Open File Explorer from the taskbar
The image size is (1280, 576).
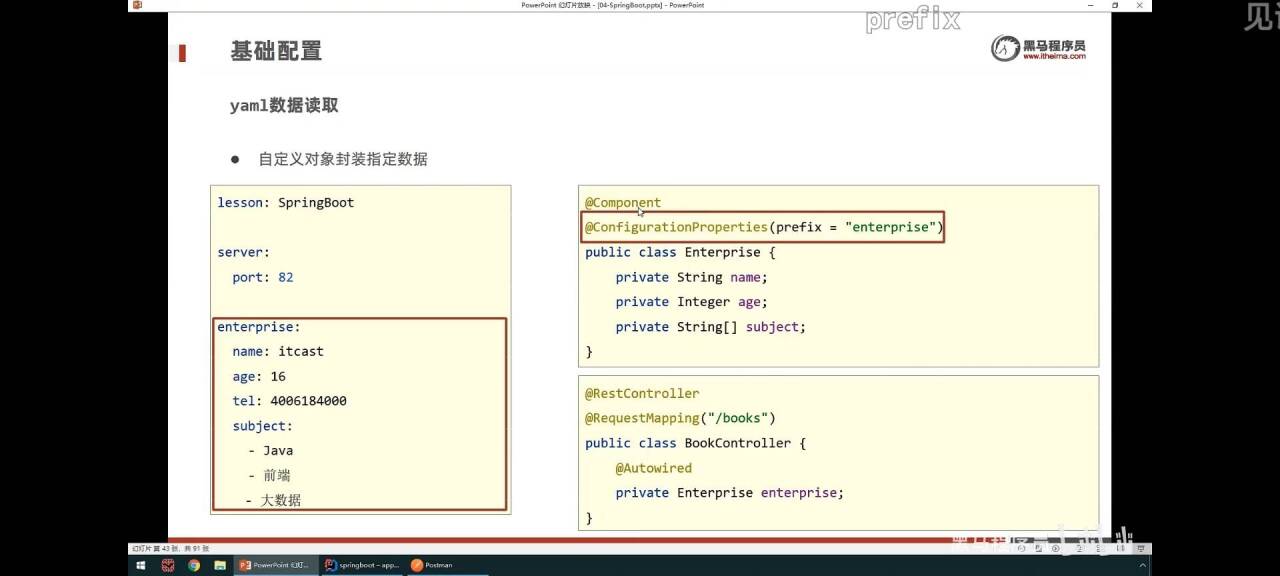[219, 565]
